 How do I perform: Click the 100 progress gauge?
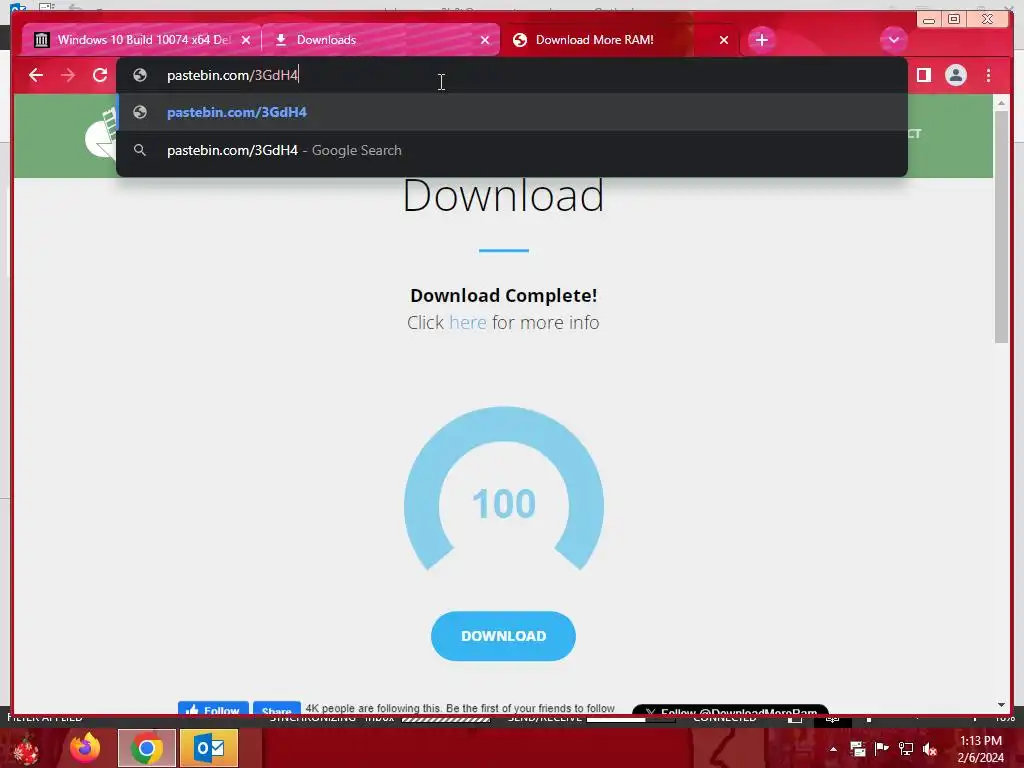504,490
